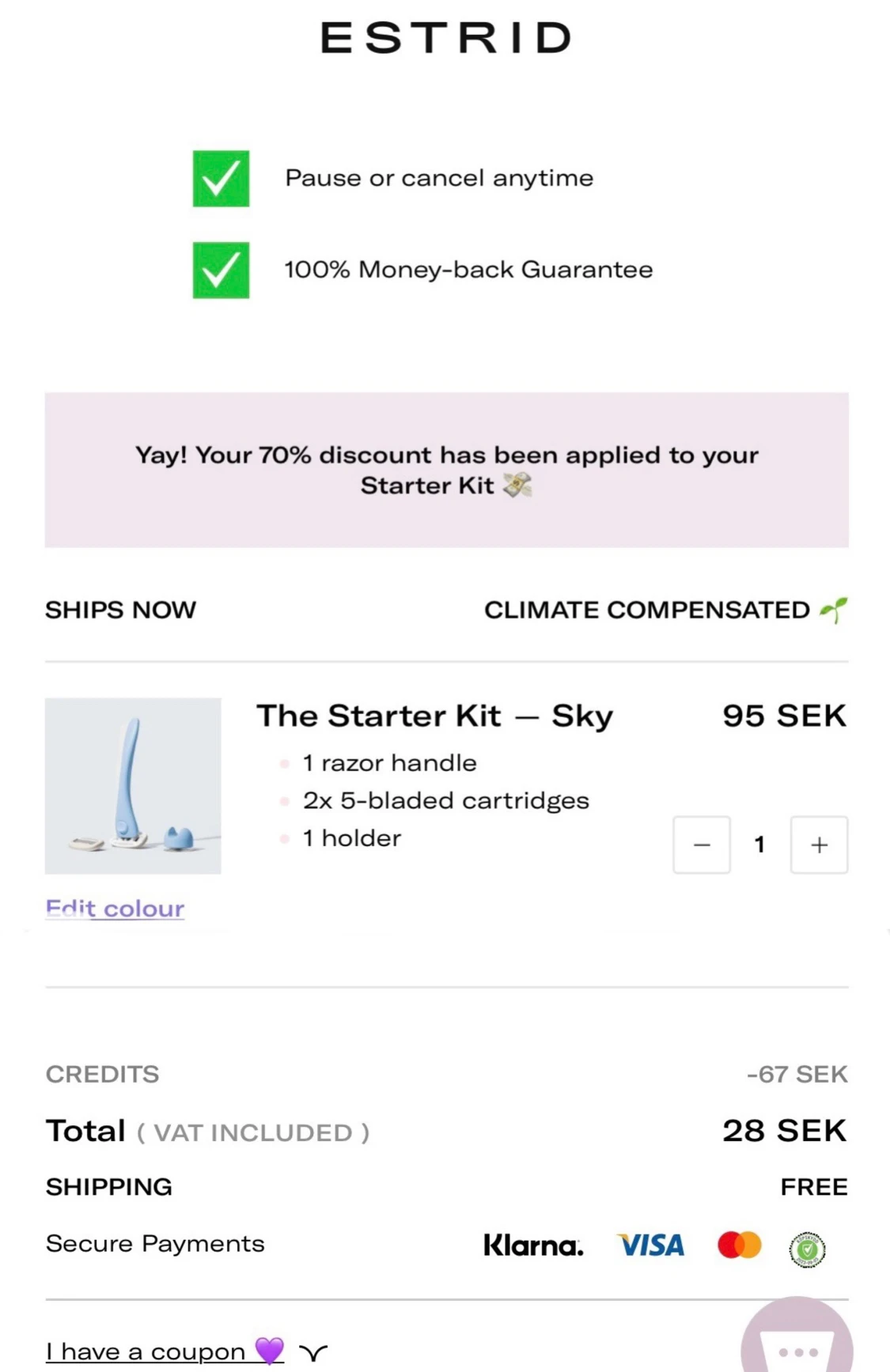Viewport: 890px width, 1372px height.
Task: Click the Klarna payment icon
Action: click(533, 1244)
